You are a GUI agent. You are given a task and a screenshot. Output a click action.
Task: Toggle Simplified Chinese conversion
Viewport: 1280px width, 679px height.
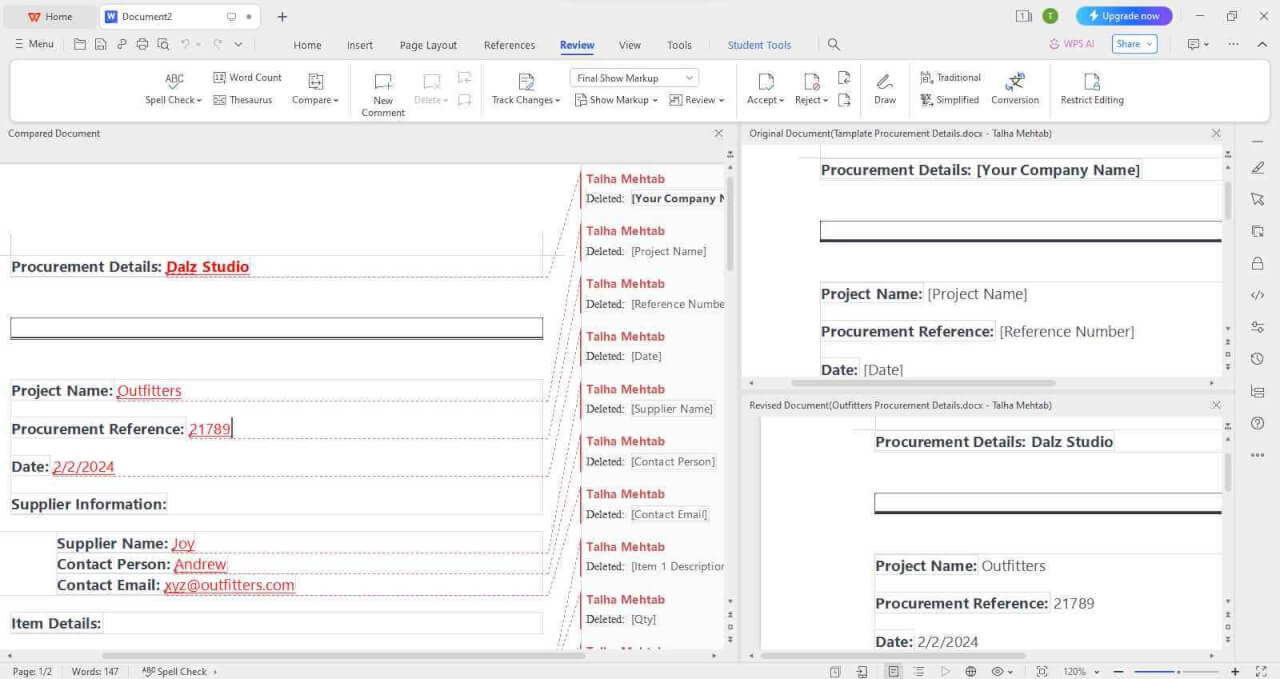click(x=949, y=99)
